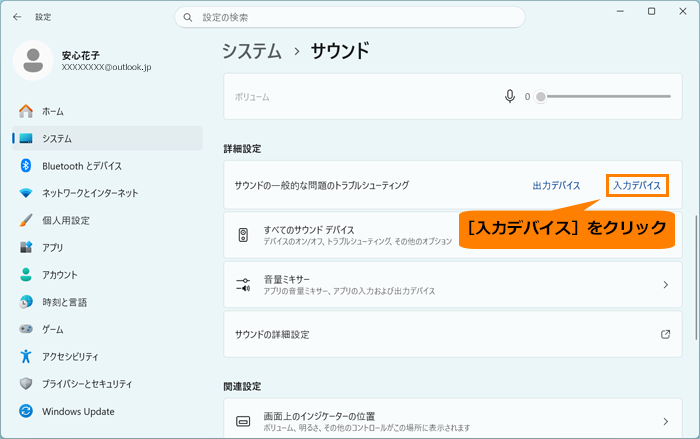
Task: Click the XXXXXXXX@outlook.jp email text
Action: [x=106, y=67]
